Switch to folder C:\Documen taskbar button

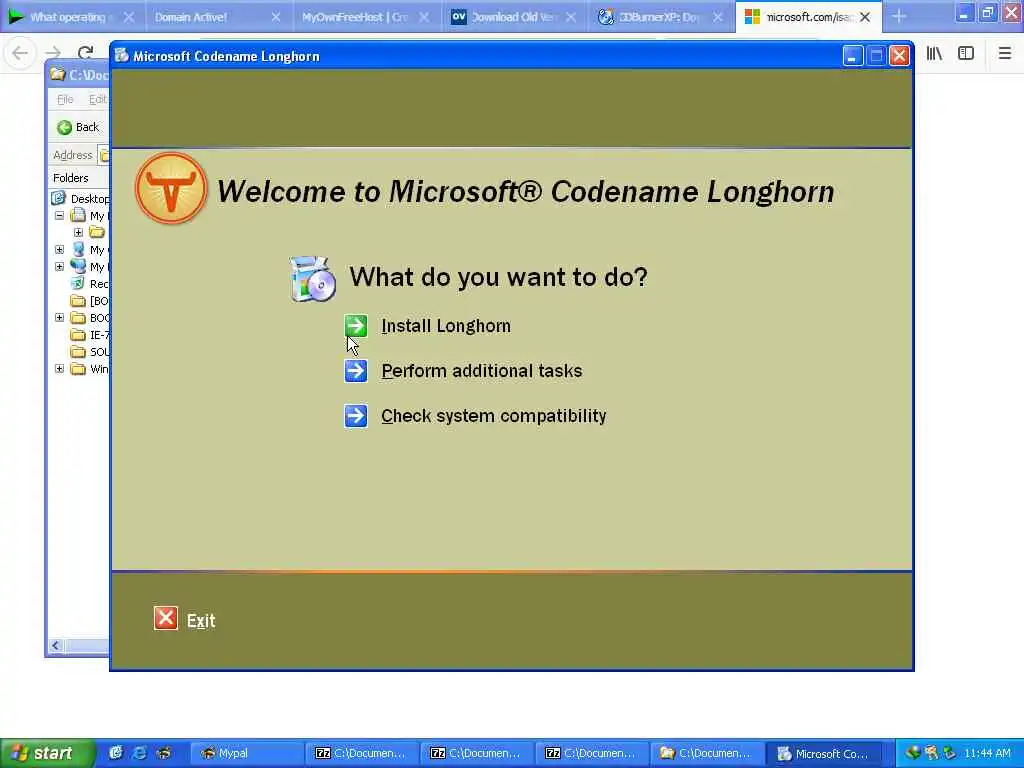pos(706,753)
